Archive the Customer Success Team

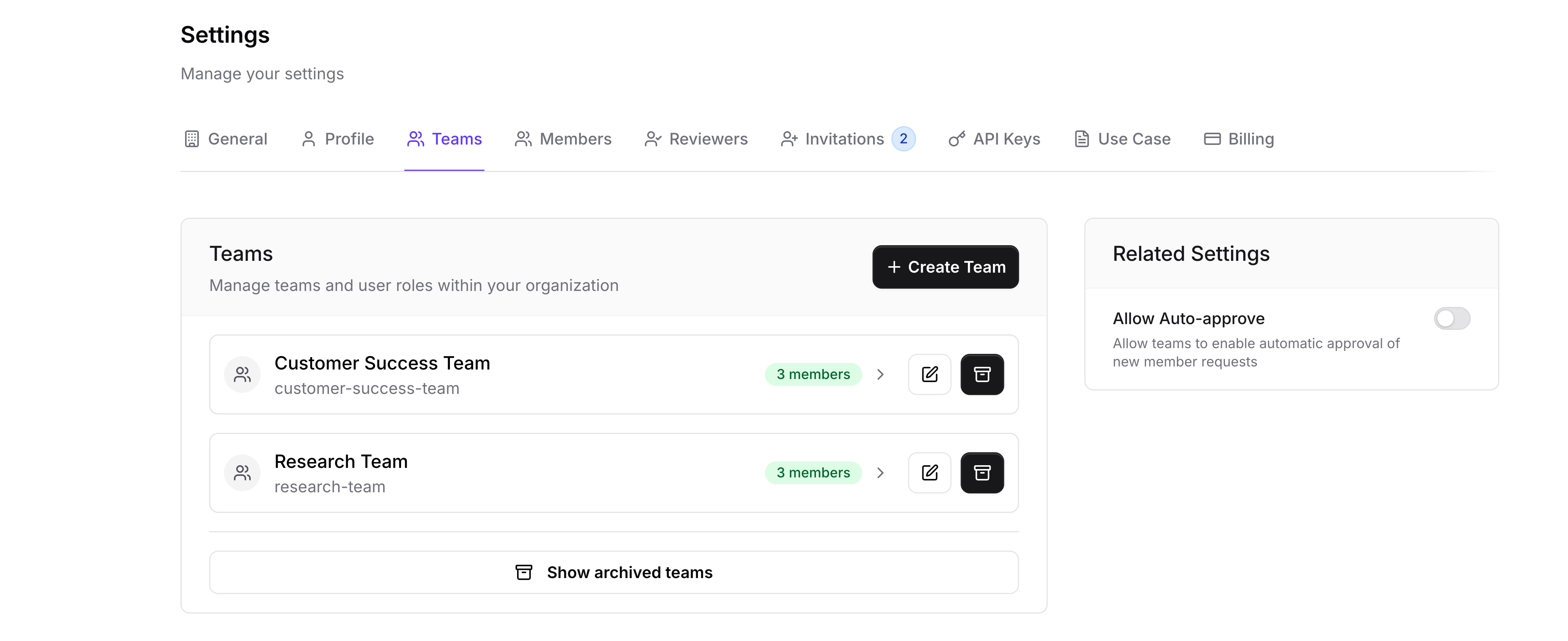pyautogui.click(x=982, y=374)
